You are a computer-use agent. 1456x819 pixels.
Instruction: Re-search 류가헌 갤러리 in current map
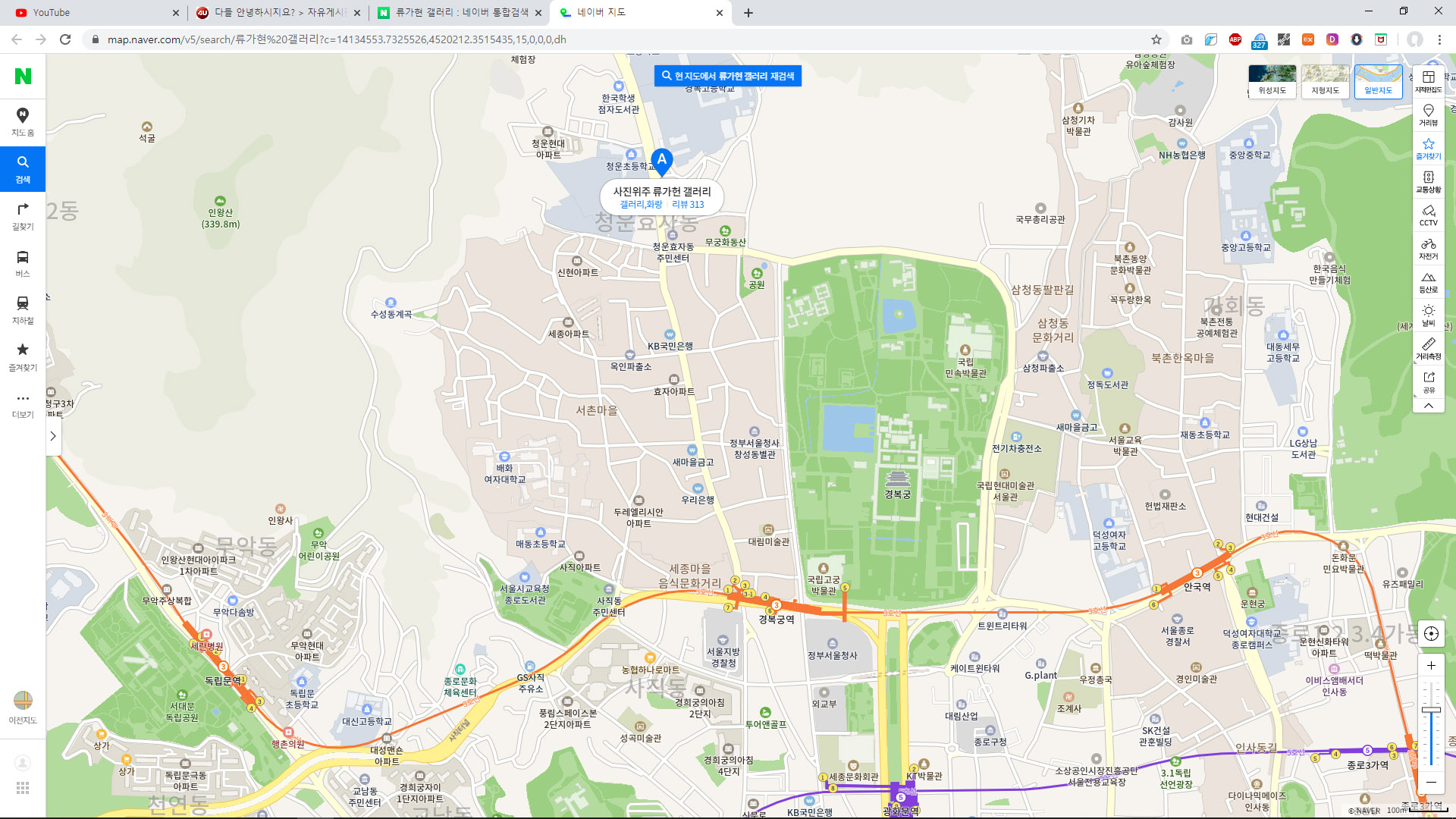pyautogui.click(x=727, y=76)
